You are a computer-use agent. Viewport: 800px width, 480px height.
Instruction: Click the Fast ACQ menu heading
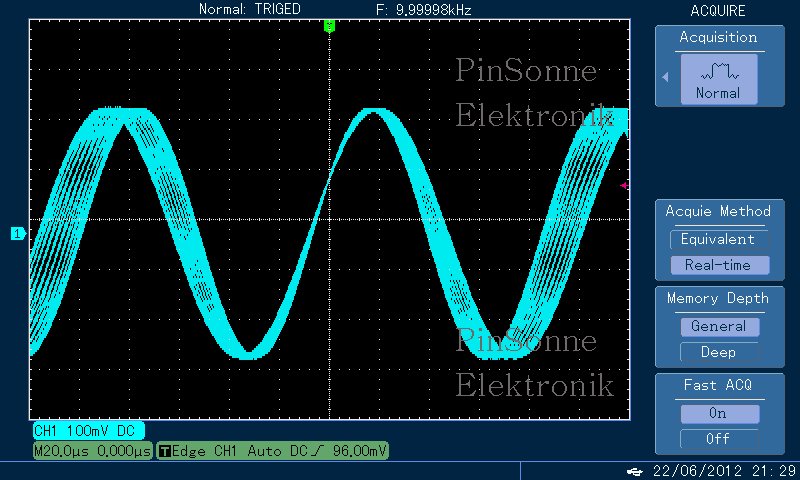718,385
